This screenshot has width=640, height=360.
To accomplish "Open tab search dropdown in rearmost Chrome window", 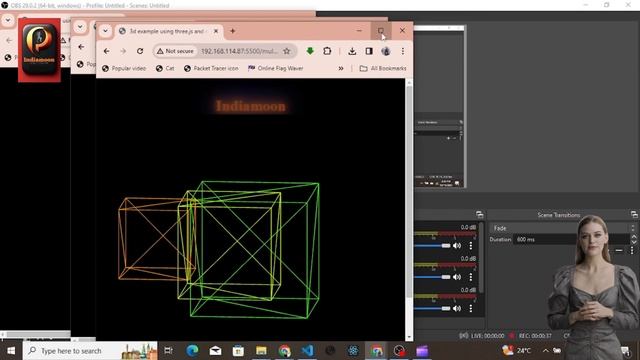I will coord(8,20).
